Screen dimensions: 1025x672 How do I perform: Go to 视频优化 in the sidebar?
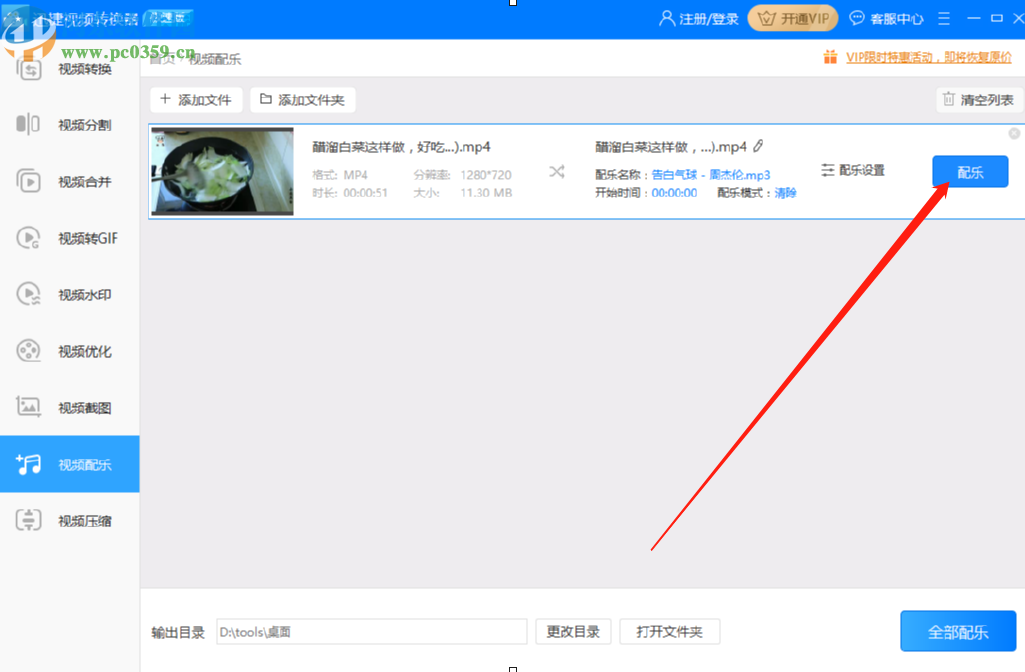(69, 351)
